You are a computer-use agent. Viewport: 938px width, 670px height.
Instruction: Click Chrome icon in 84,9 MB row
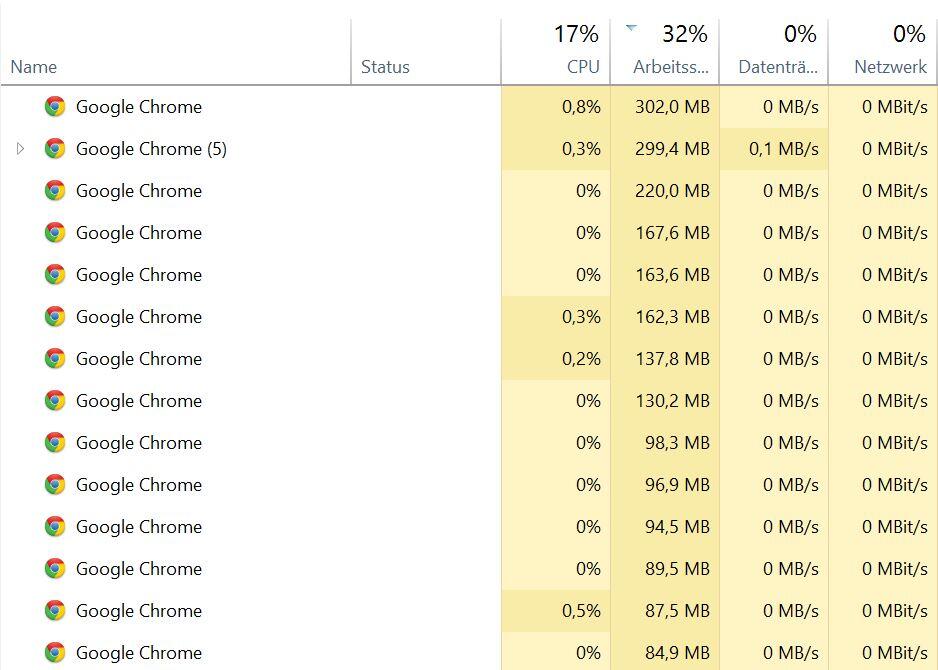click(55, 652)
